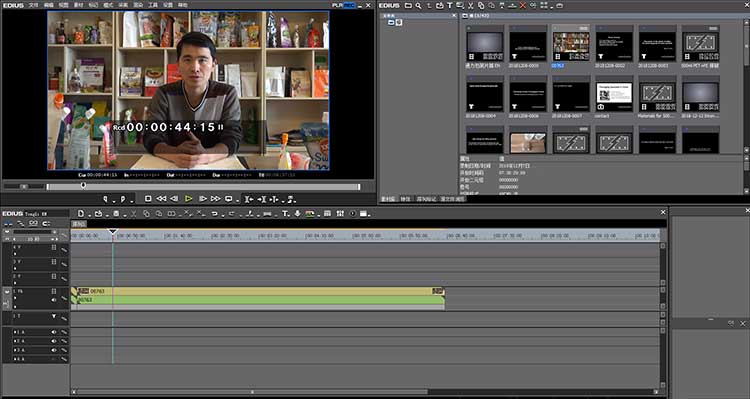Switch to the 特效 tab in bin panel

pos(405,199)
